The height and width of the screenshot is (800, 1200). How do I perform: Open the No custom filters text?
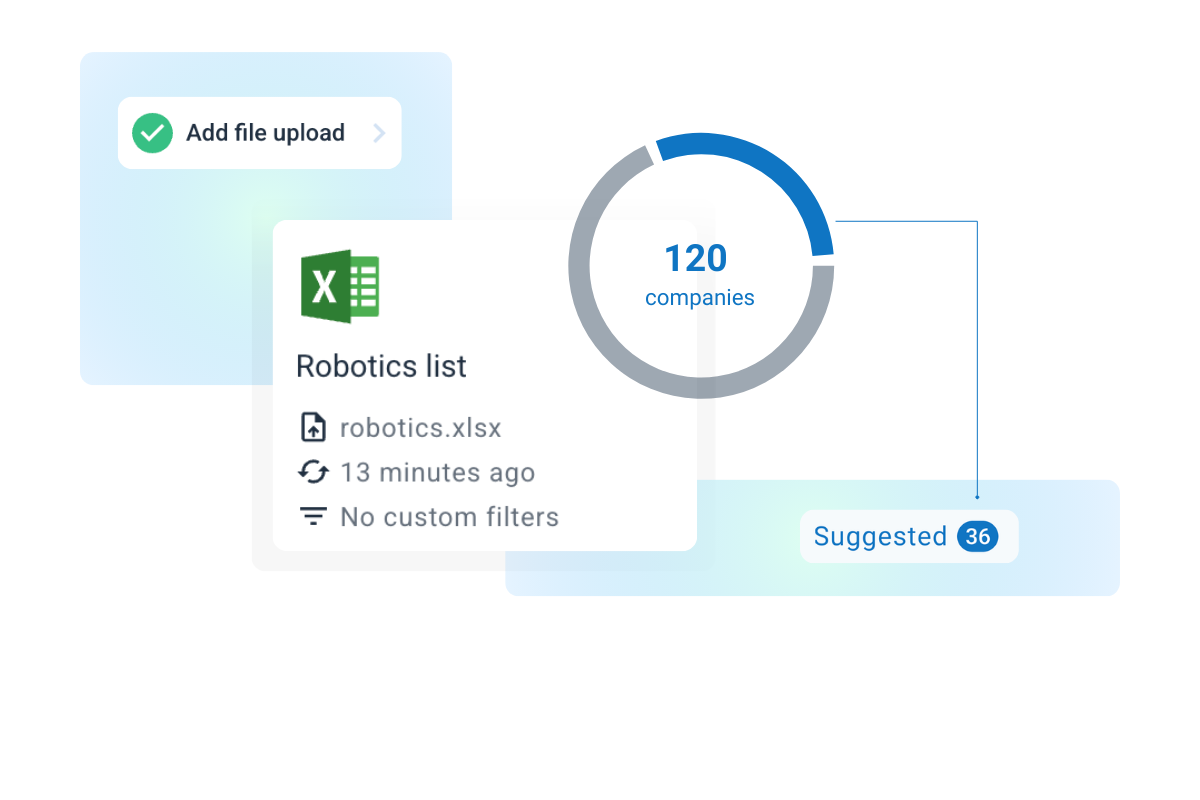449,517
